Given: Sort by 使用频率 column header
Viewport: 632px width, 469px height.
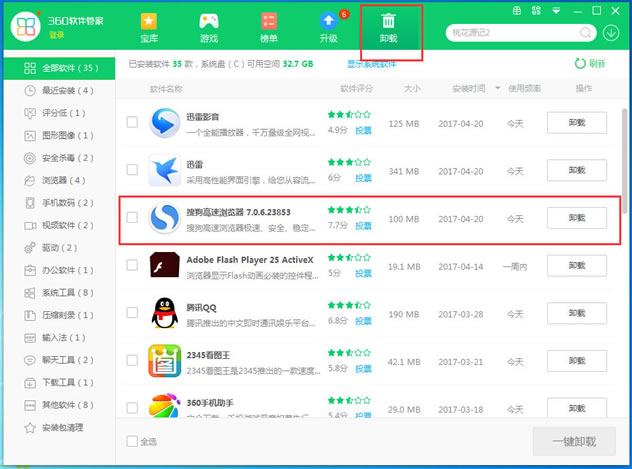Looking at the screenshot, I should point(524,88).
